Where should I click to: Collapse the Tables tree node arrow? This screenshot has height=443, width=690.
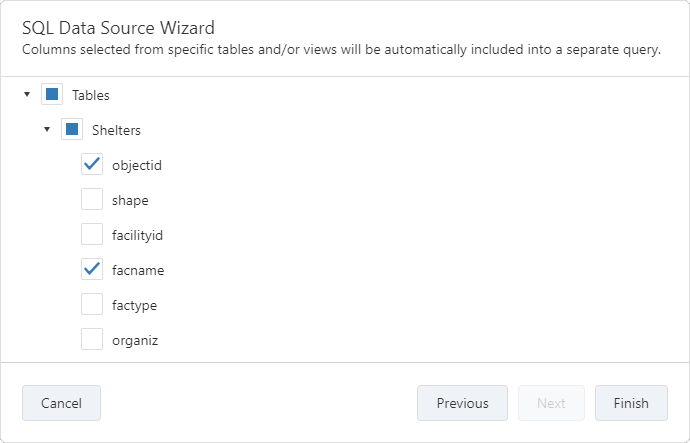pos(27,94)
